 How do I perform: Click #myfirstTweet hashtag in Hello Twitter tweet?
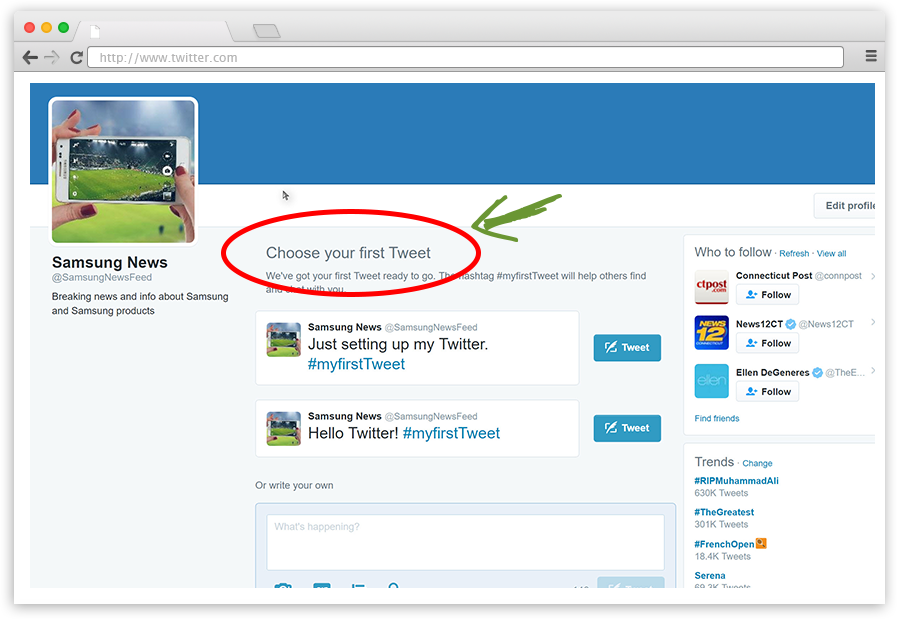click(x=451, y=433)
